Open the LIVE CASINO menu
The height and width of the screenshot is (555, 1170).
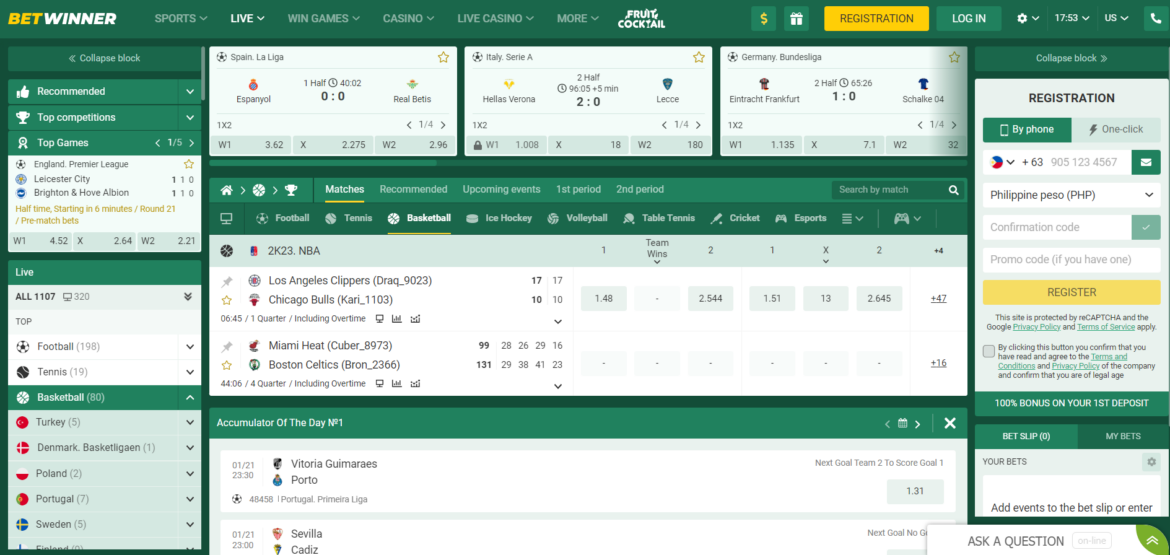(494, 19)
